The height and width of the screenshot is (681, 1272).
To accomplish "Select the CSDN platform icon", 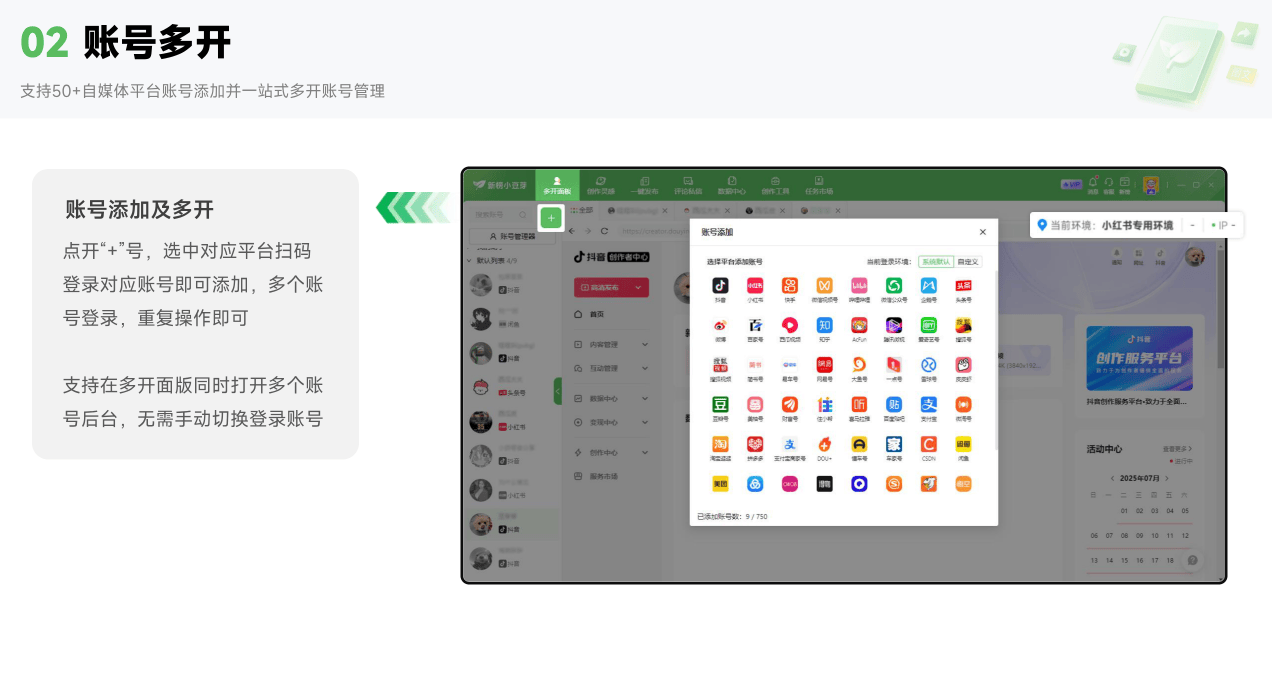I will (x=928, y=444).
